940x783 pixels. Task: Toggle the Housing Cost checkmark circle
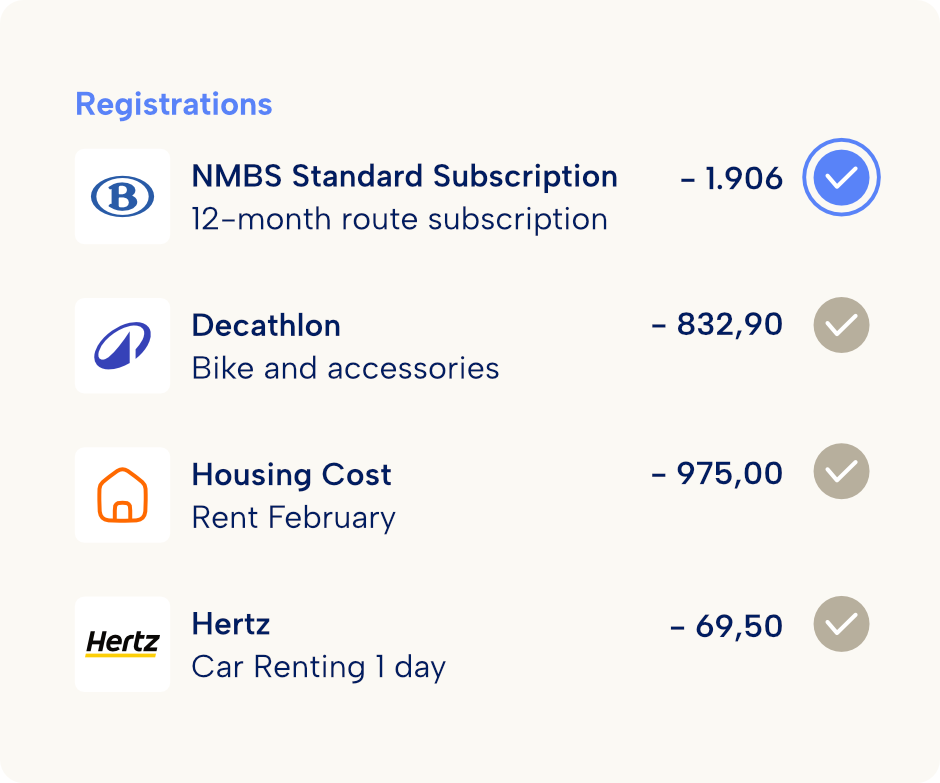point(841,471)
